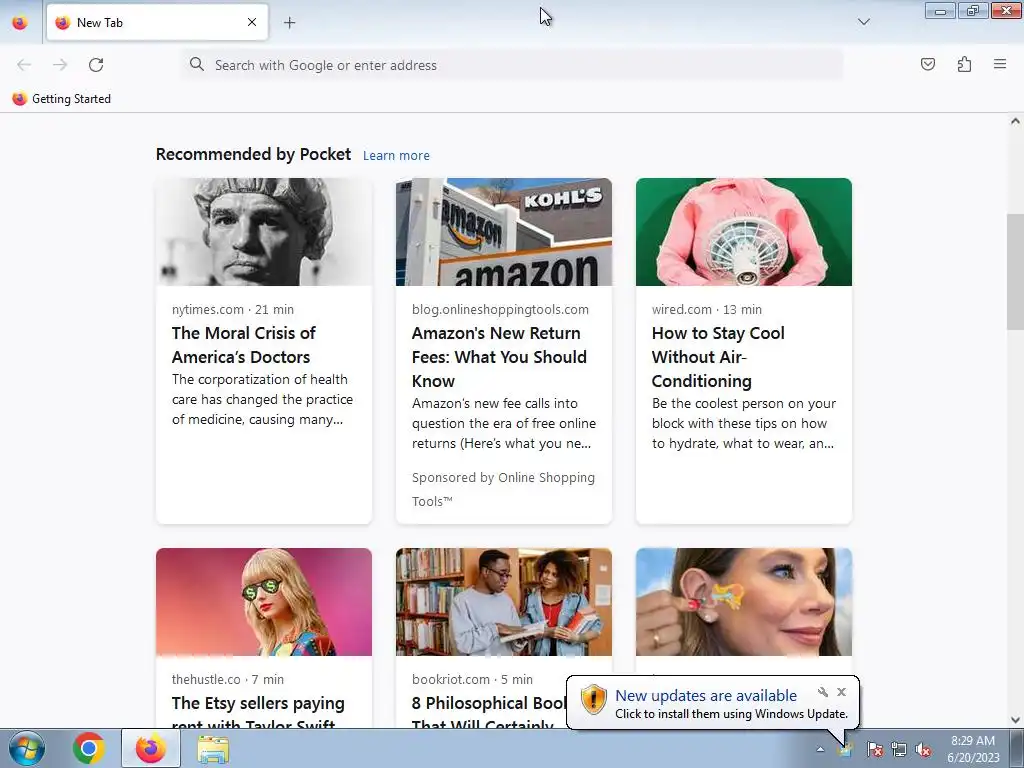Open How to Stay Cool Without Air-Conditioning
Image resolution: width=1024 pixels, height=768 pixels.
[718, 357]
